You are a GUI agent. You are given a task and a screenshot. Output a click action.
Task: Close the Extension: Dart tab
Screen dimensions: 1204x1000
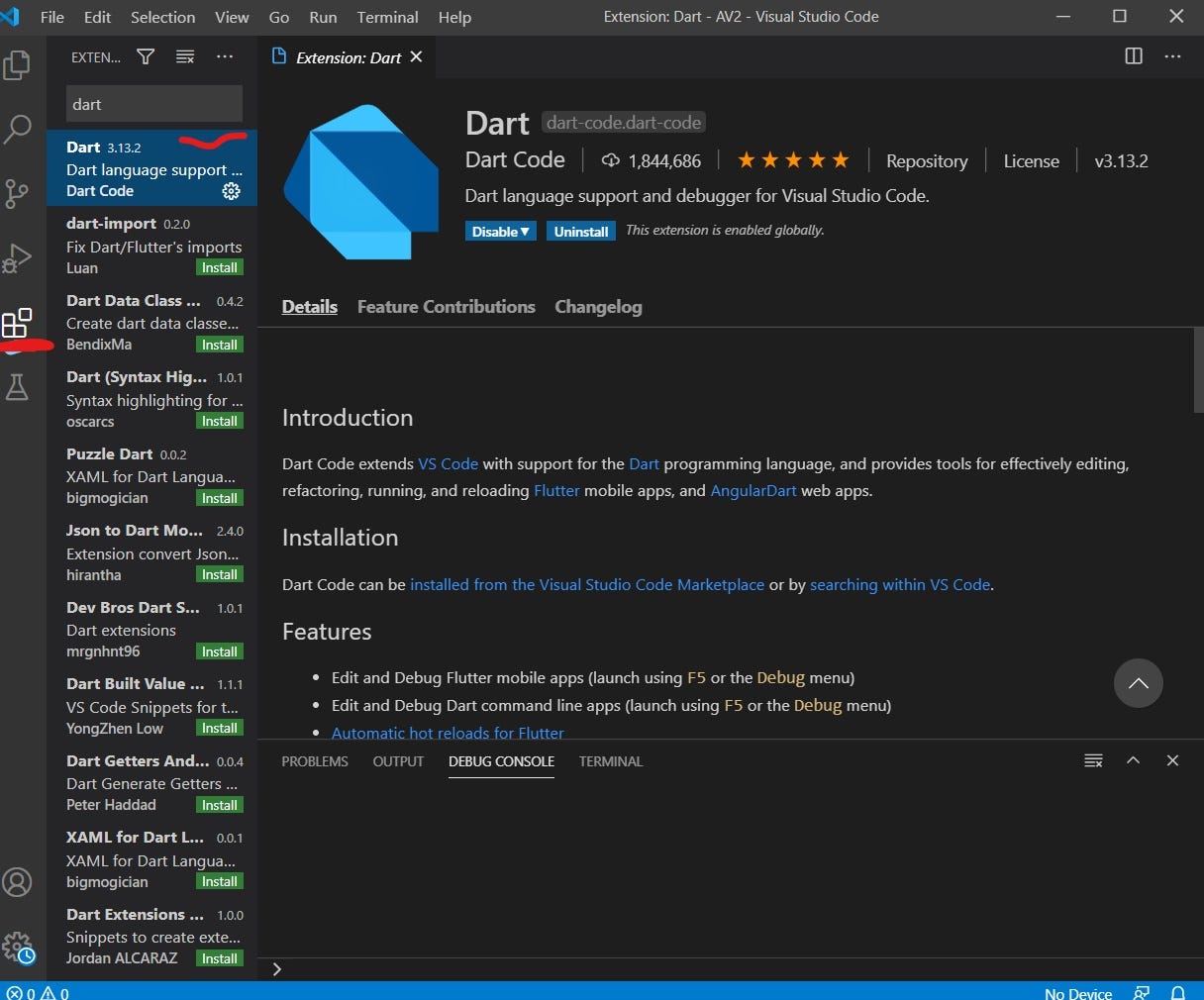pyautogui.click(x=416, y=56)
